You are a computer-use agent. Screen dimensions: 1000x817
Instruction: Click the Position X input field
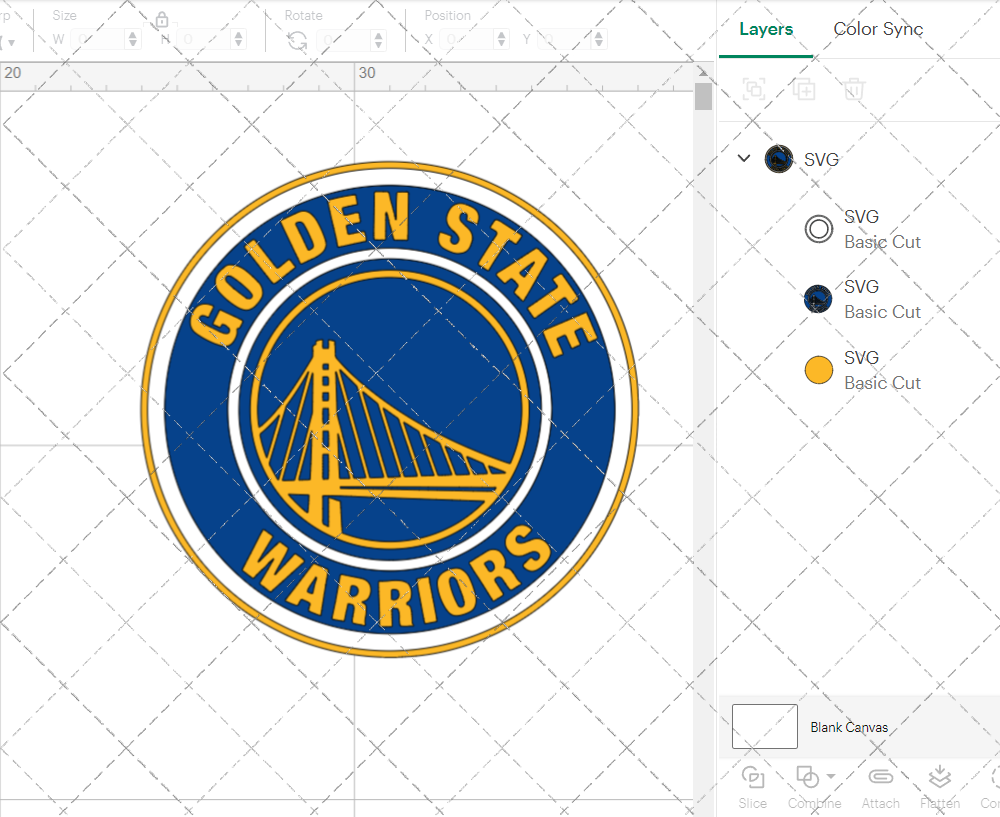pyautogui.click(x=467, y=40)
